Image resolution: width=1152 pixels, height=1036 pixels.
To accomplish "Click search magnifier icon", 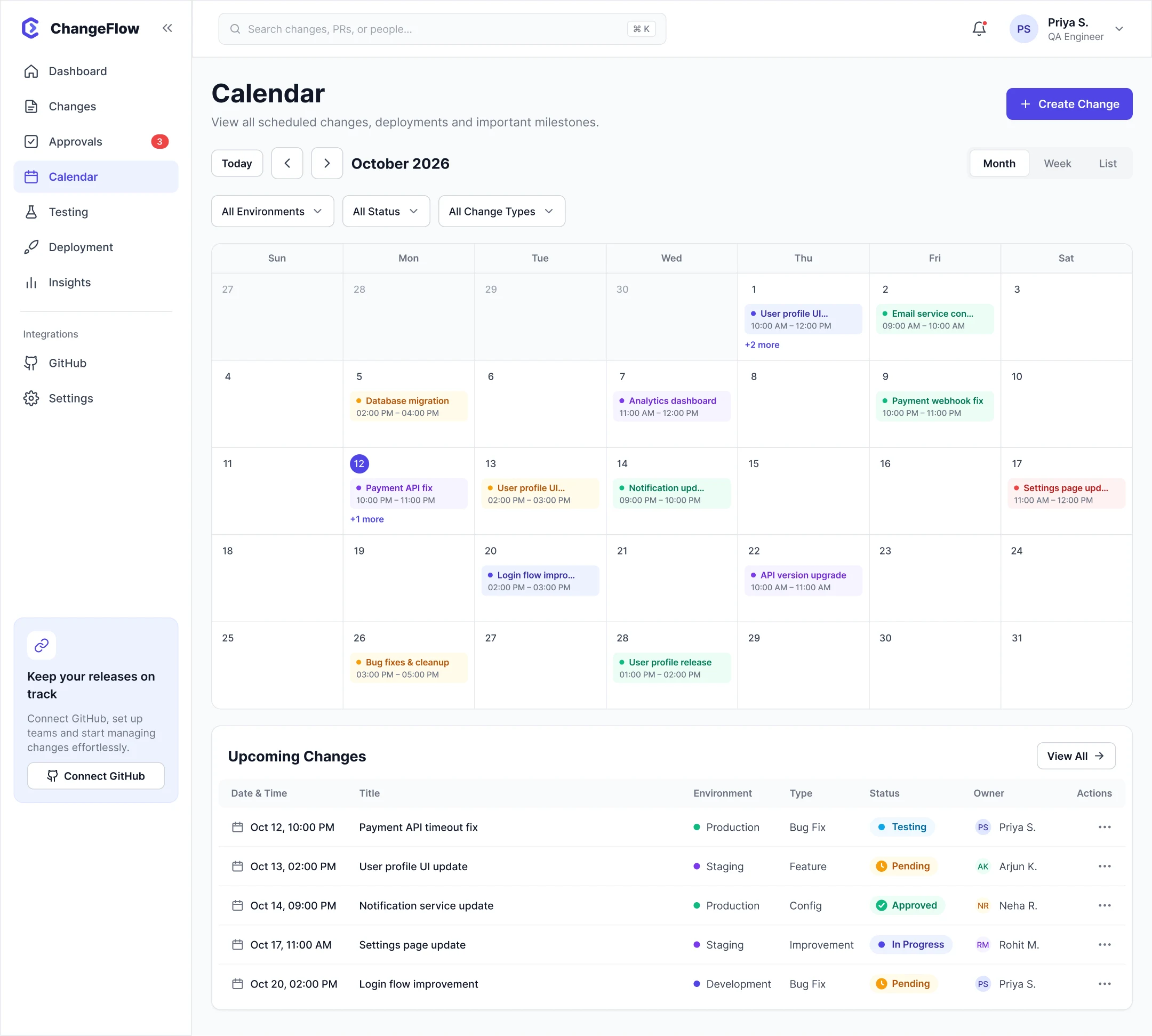I will pyautogui.click(x=235, y=29).
